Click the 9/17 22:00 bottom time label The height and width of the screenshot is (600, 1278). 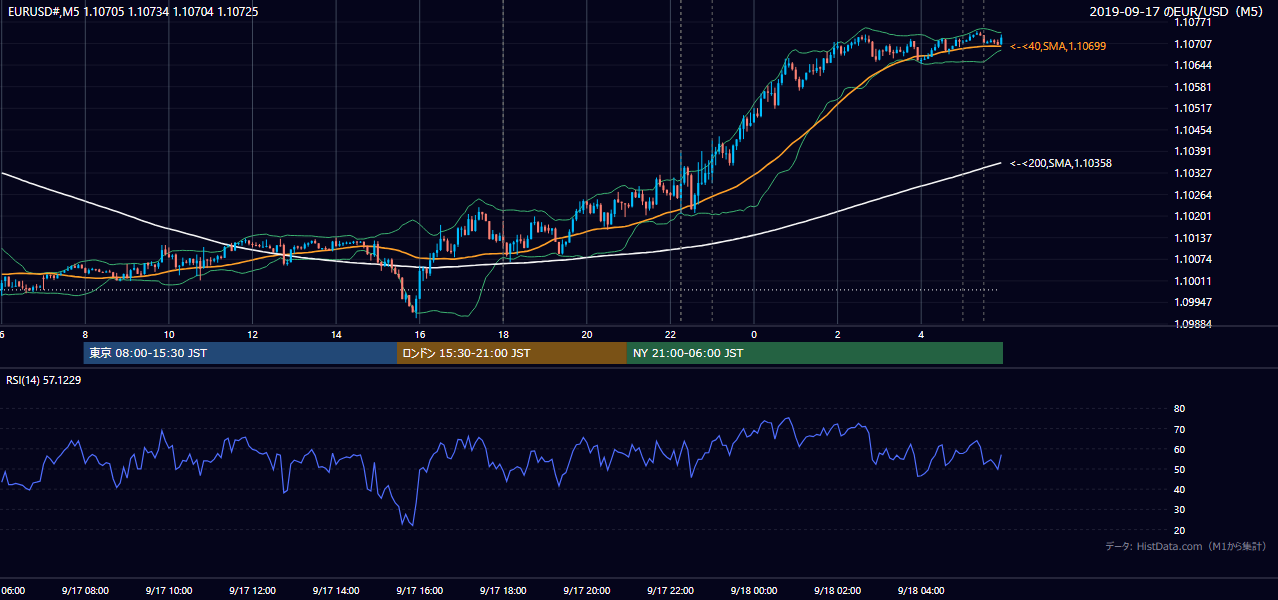pos(671,591)
